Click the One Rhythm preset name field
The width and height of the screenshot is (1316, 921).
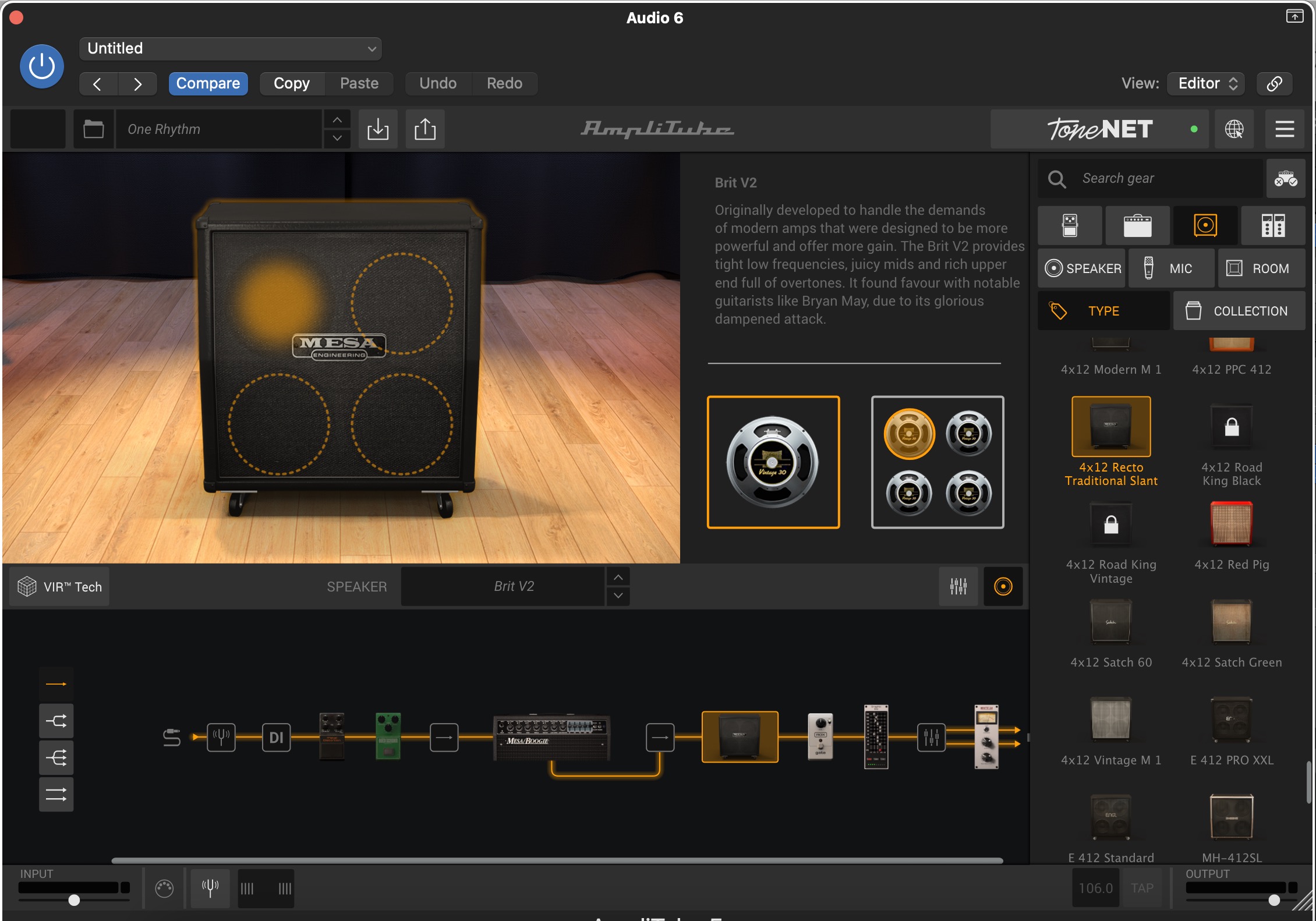[219, 129]
